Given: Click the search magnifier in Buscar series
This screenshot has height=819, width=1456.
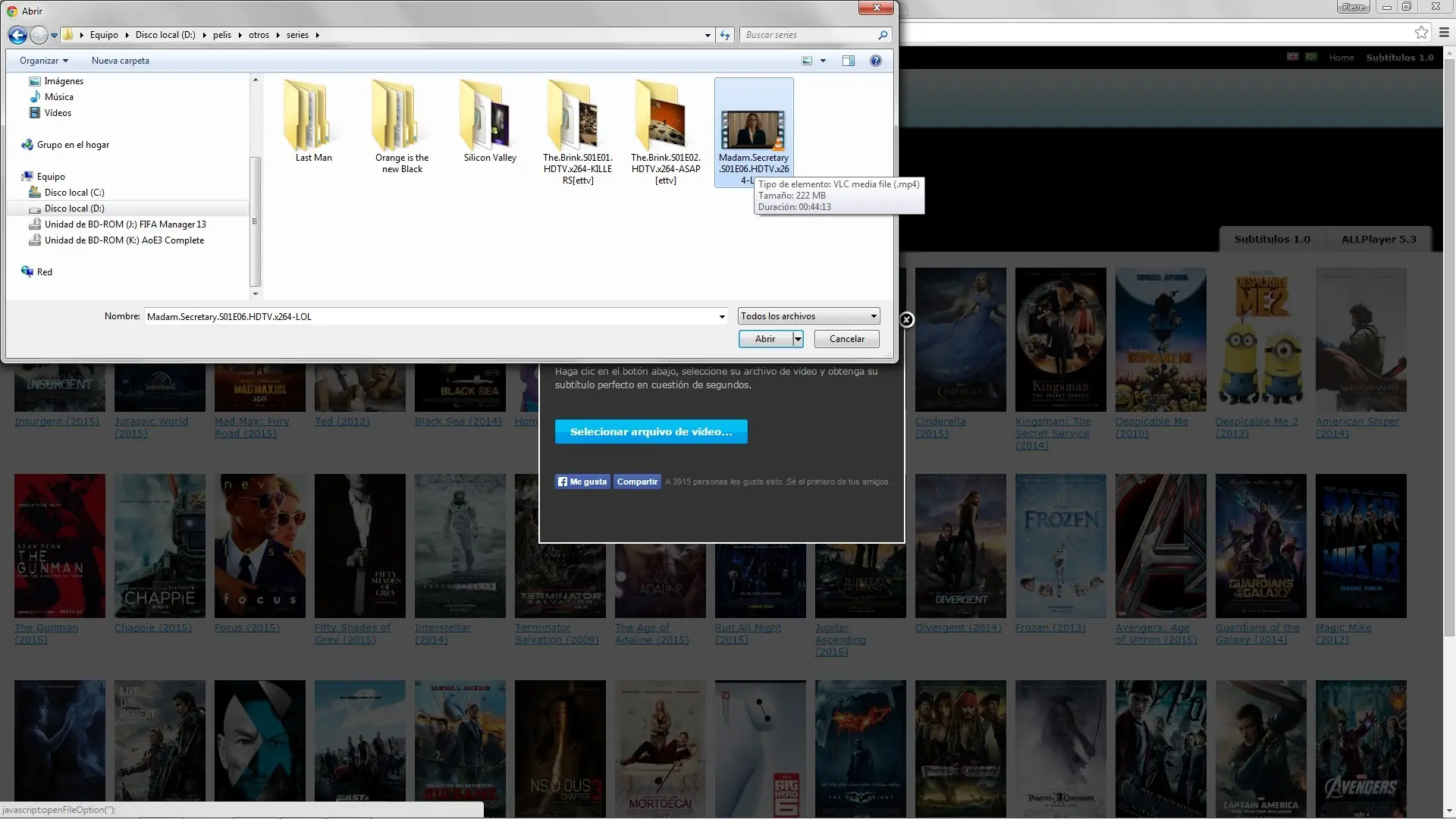Looking at the screenshot, I should coord(883,35).
